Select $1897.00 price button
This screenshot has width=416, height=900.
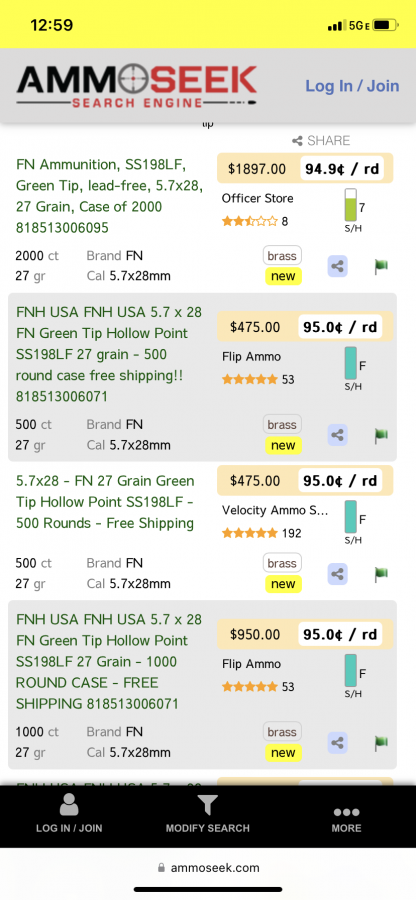click(x=256, y=169)
